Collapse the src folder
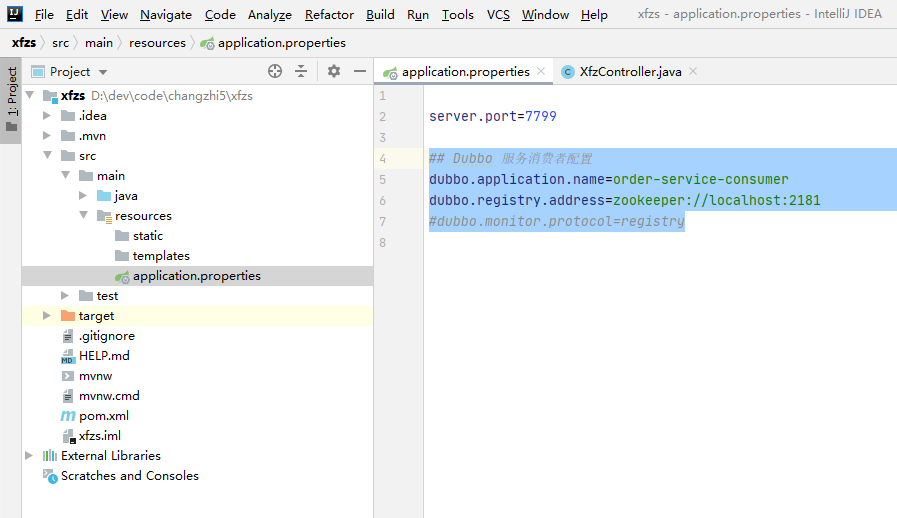 [x=47, y=155]
